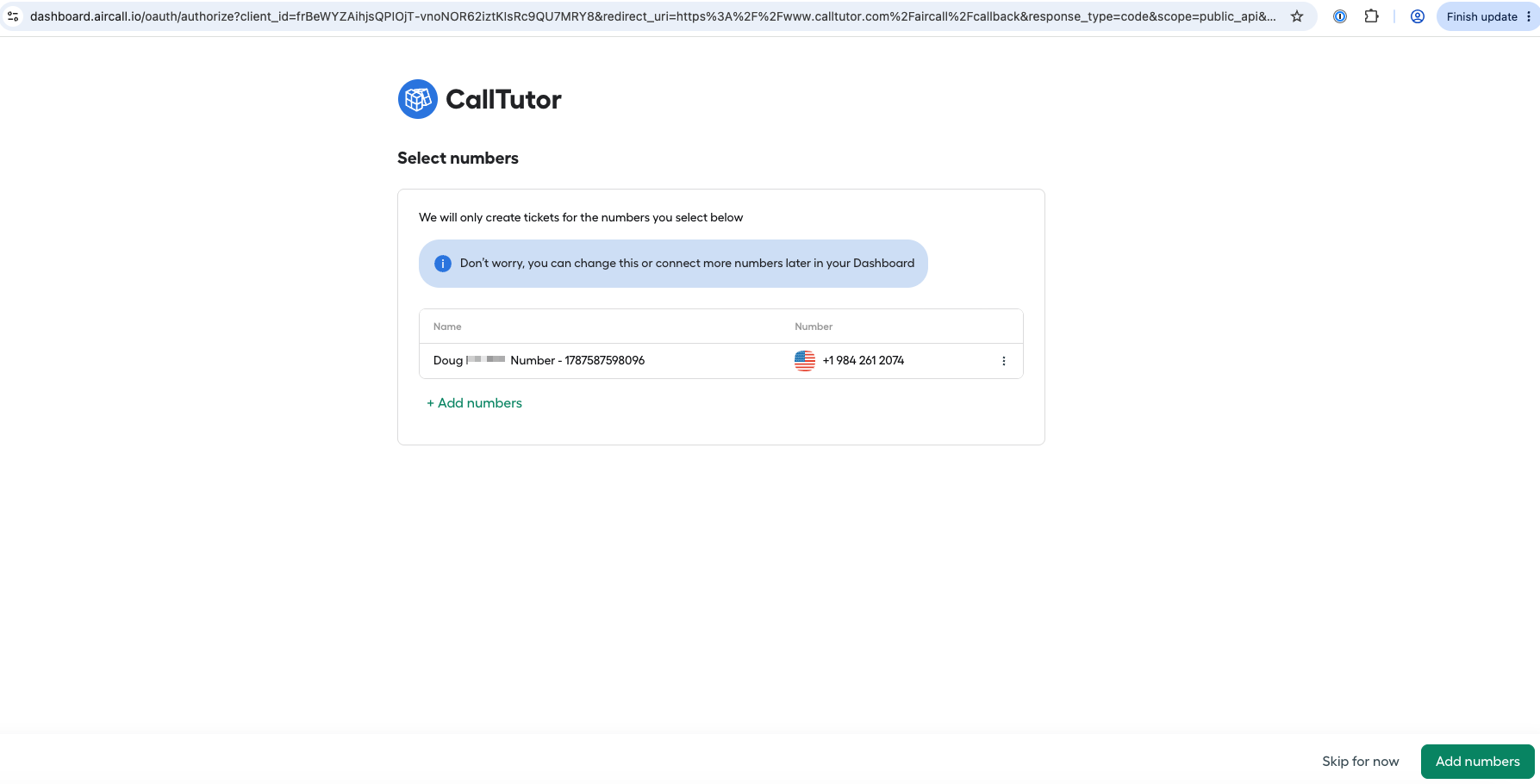Open the password manager extension icon
This screenshot has height=784, width=1540.
tap(1340, 16)
